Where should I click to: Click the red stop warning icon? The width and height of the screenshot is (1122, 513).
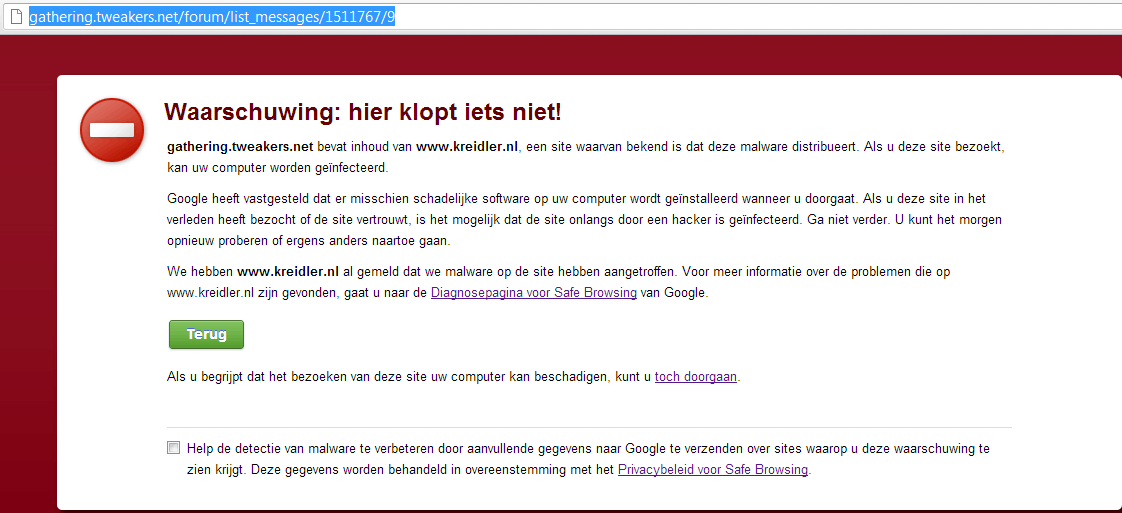112,130
